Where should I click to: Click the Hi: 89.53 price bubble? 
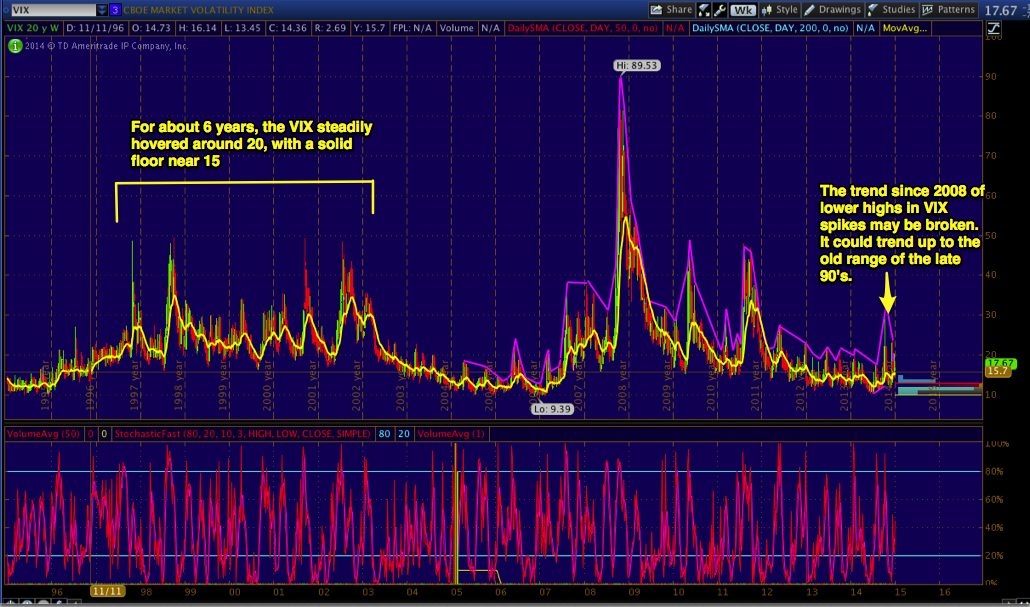633,65
